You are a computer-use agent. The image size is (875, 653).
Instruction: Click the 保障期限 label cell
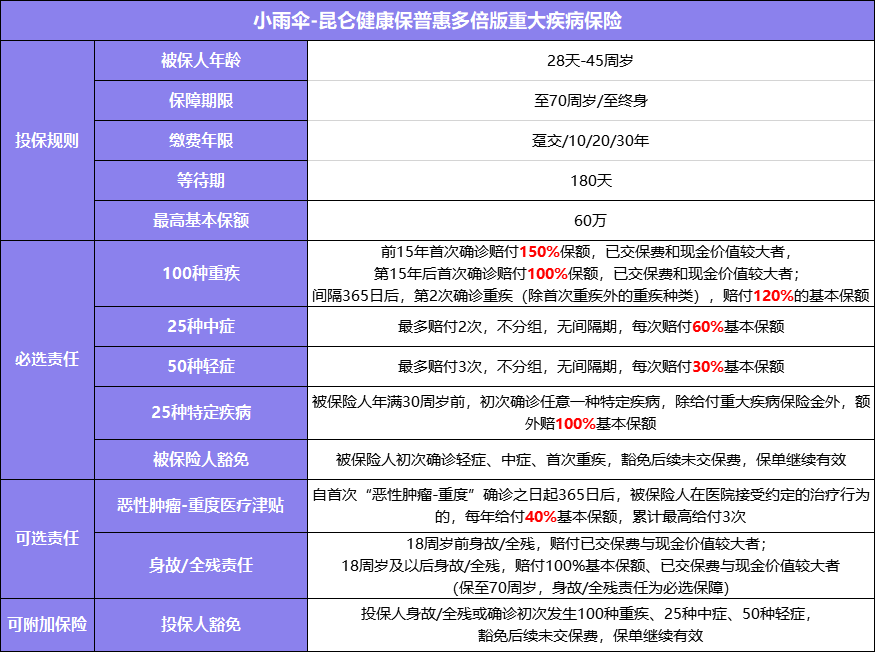(201, 100)
